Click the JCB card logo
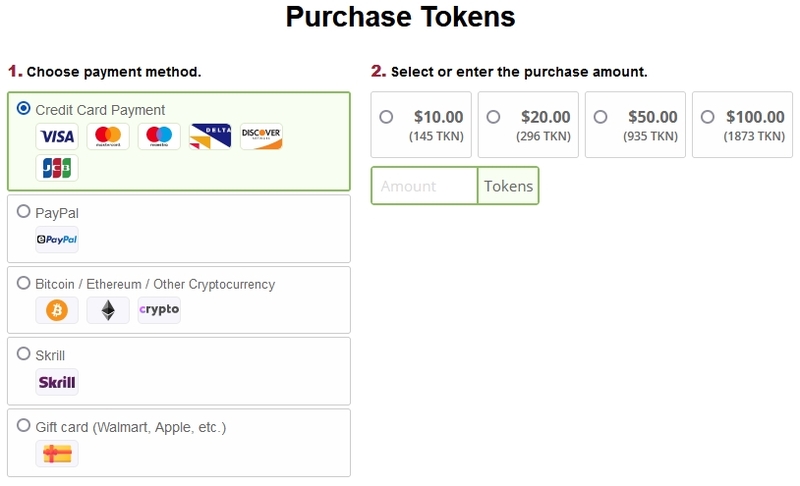 click(x=57, y=168)
